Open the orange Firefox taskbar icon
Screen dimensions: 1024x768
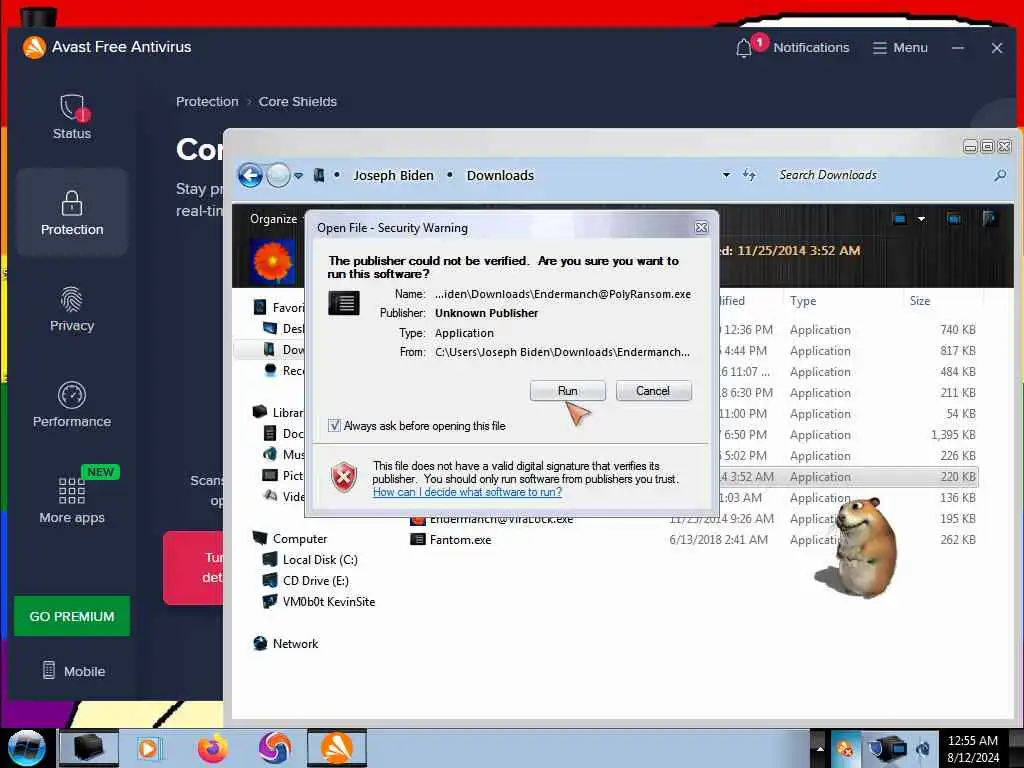(213, 748)
